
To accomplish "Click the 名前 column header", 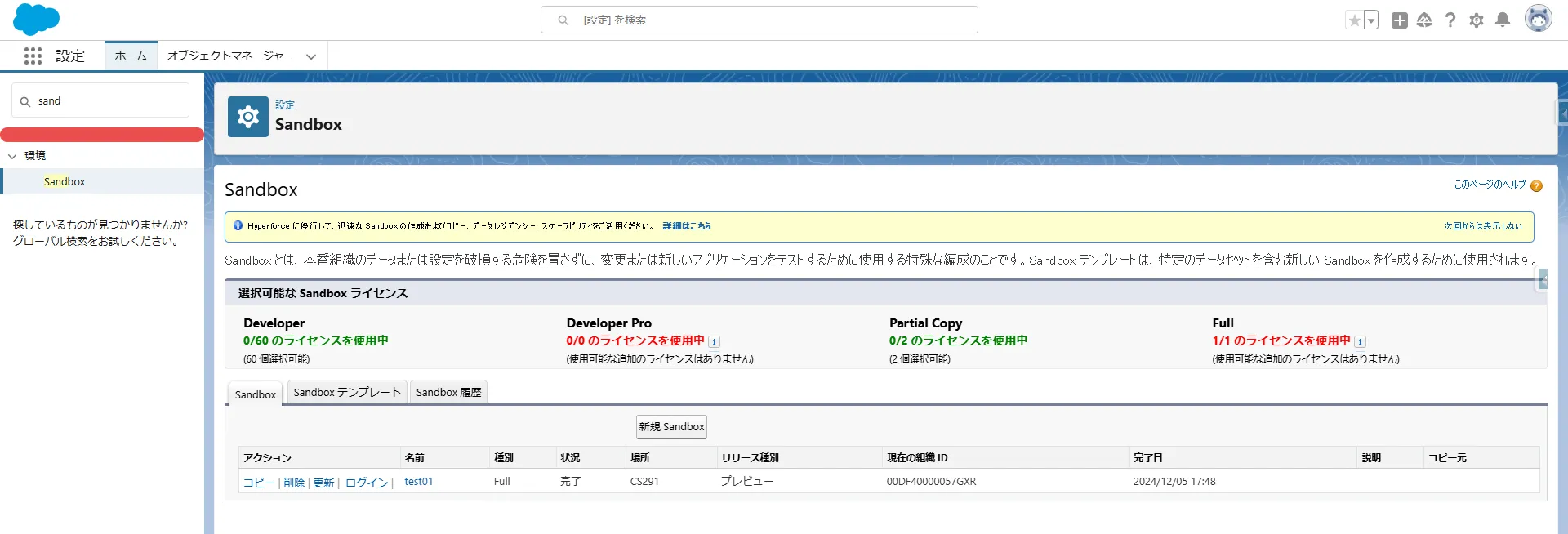I will 415,458.
